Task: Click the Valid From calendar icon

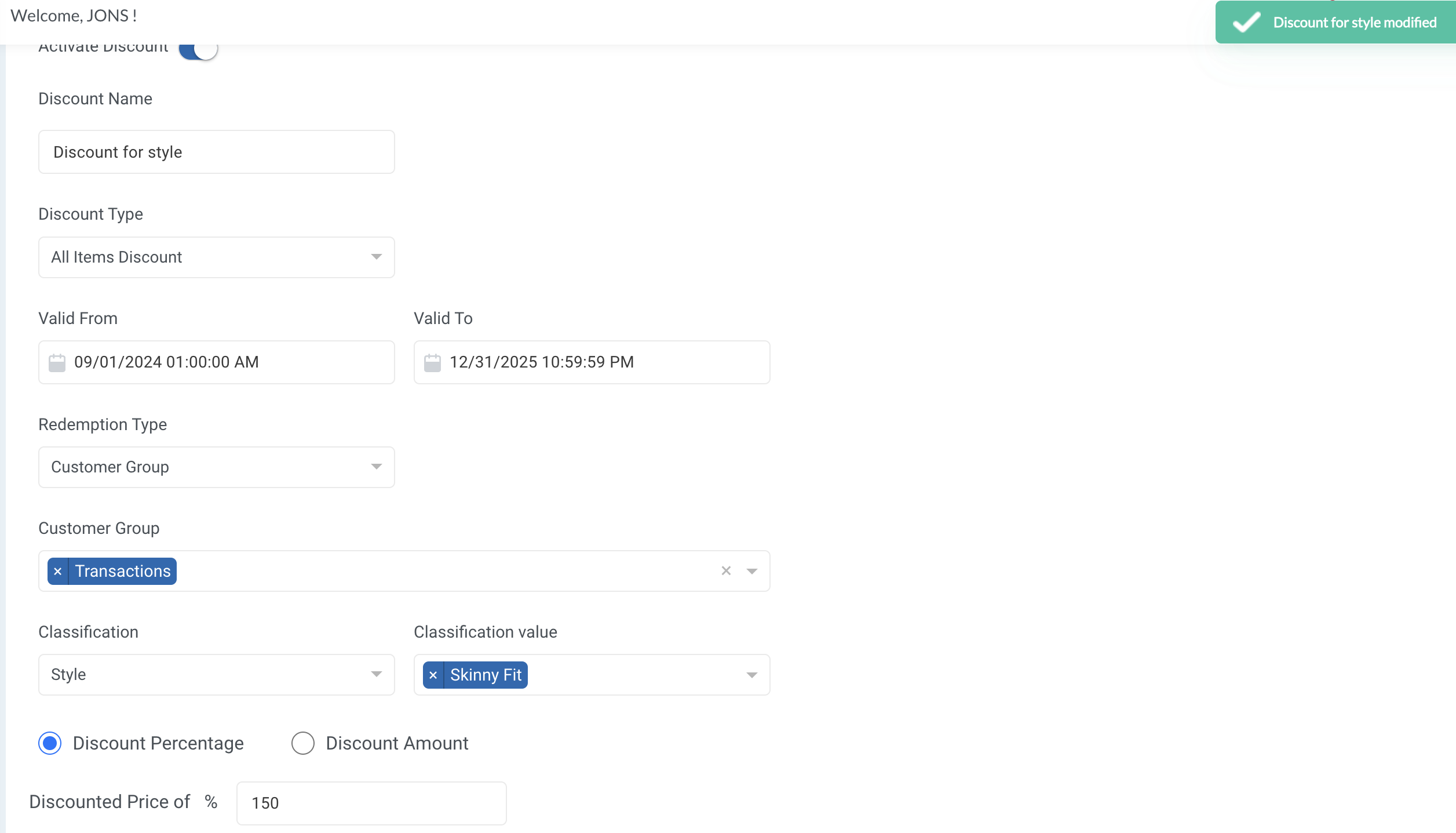Action: tap(57, 363)
